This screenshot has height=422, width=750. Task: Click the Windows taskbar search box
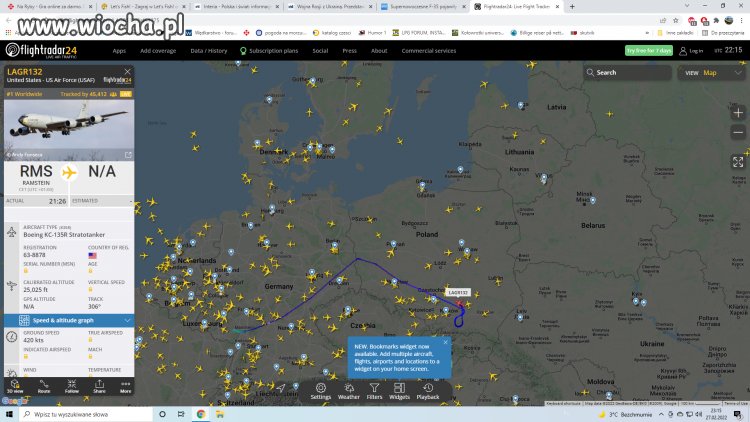(86, 414)
